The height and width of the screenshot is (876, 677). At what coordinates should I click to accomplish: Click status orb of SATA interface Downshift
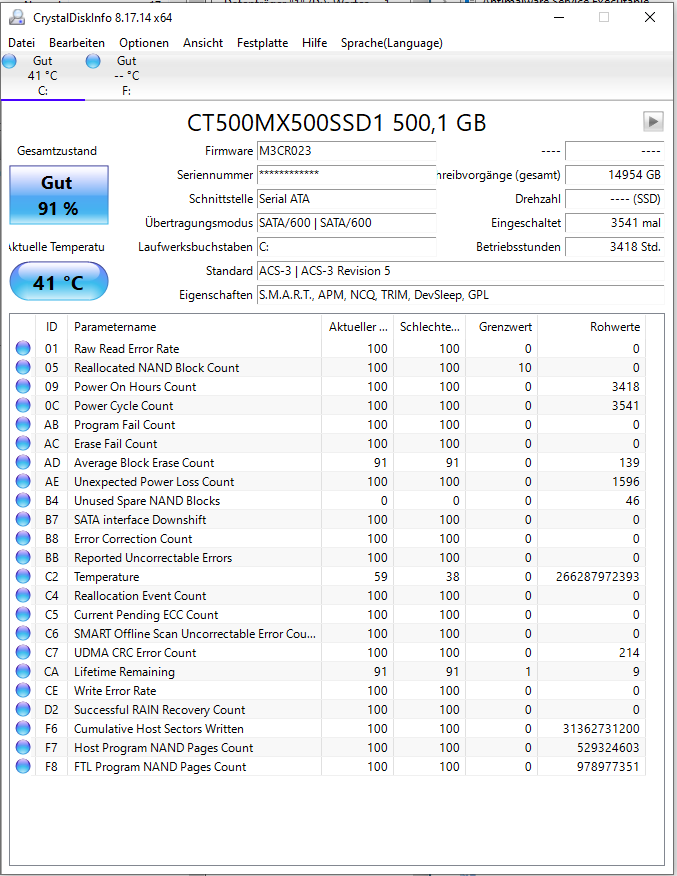click(23, 520)
